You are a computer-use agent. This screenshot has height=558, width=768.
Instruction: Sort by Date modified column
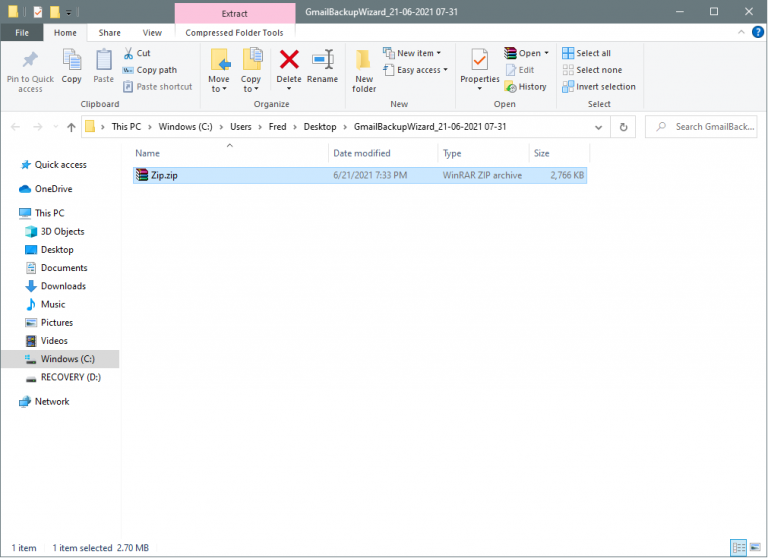[x=383, y=153]
